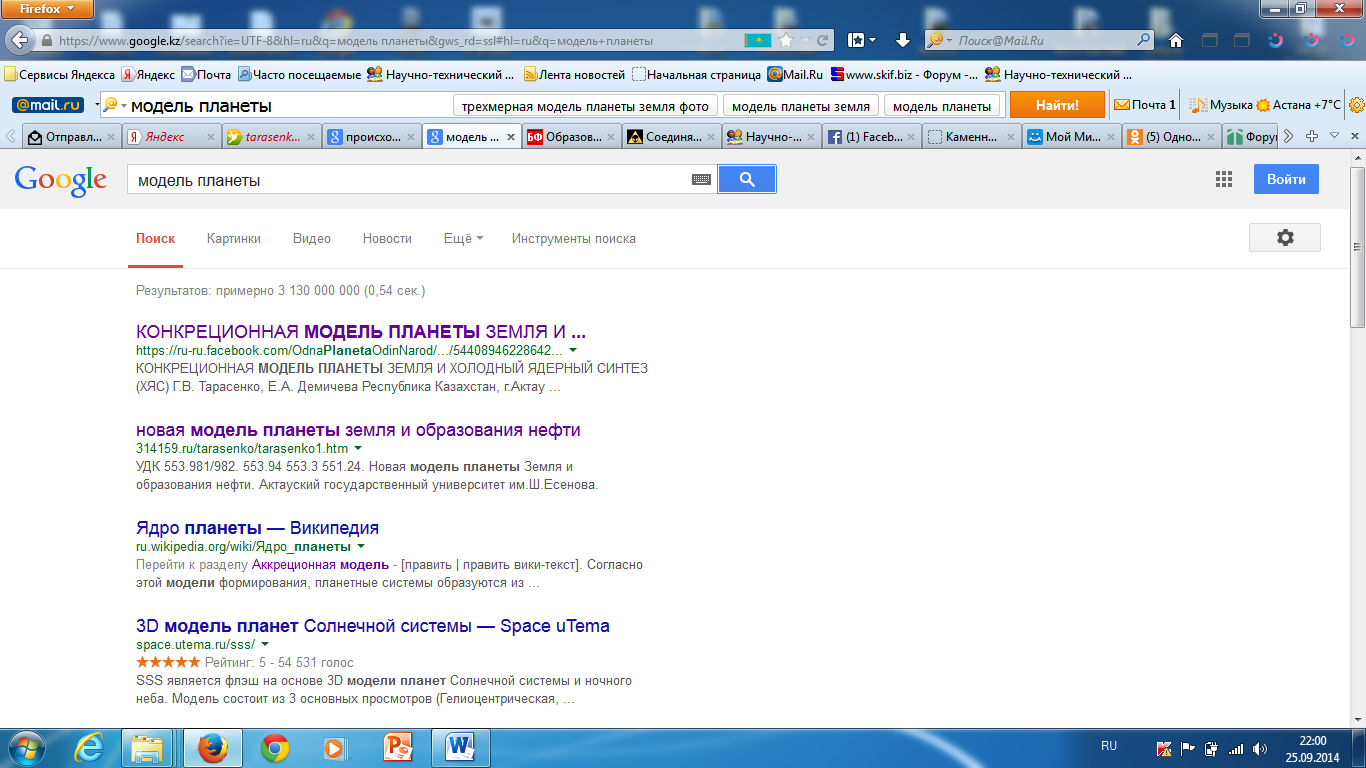
Task: Open the bookmarks menu dropdown arrow
Action: point(872,41)
